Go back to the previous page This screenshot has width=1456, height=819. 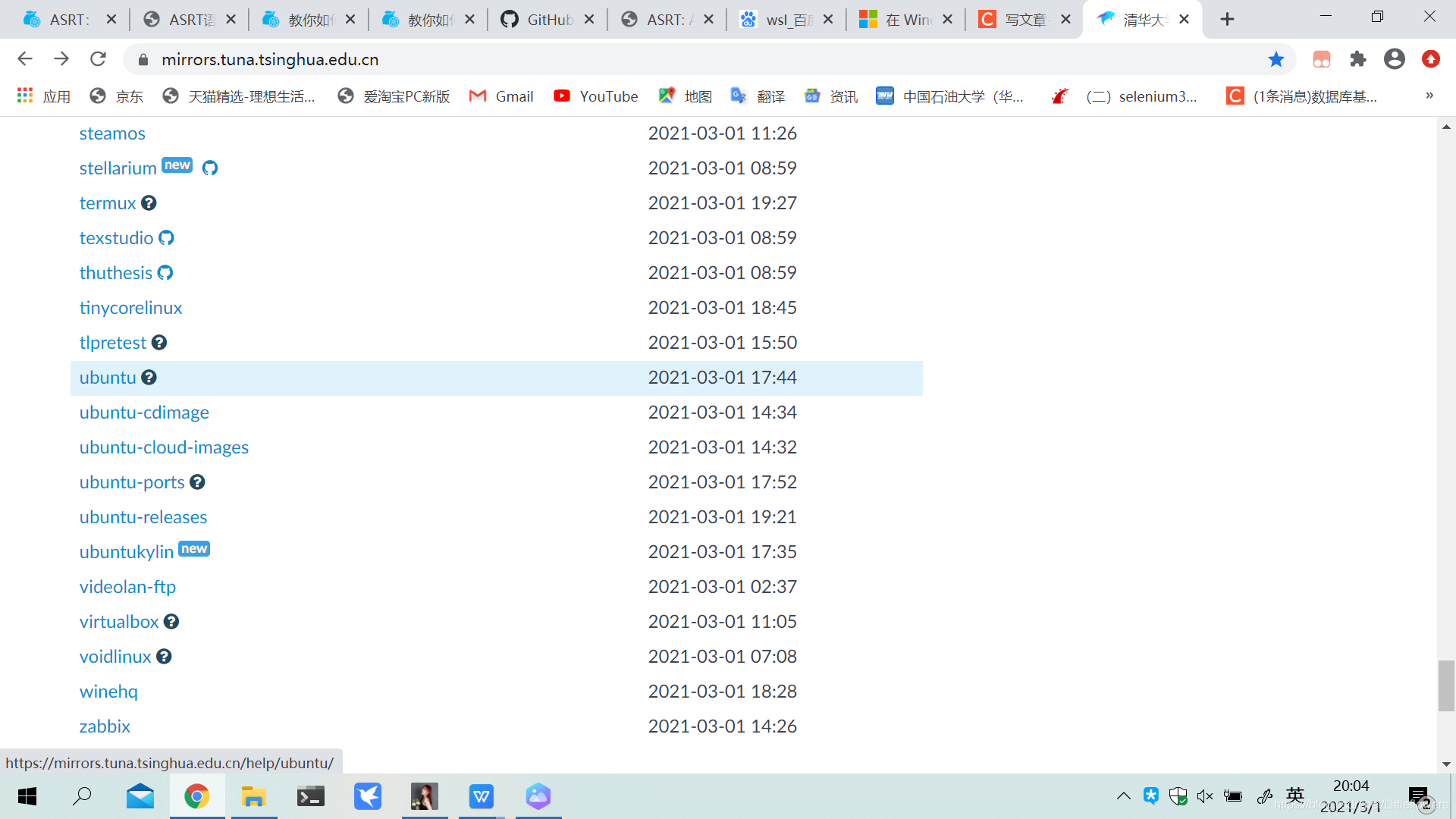pyautogui.click(x=25, y=59)
